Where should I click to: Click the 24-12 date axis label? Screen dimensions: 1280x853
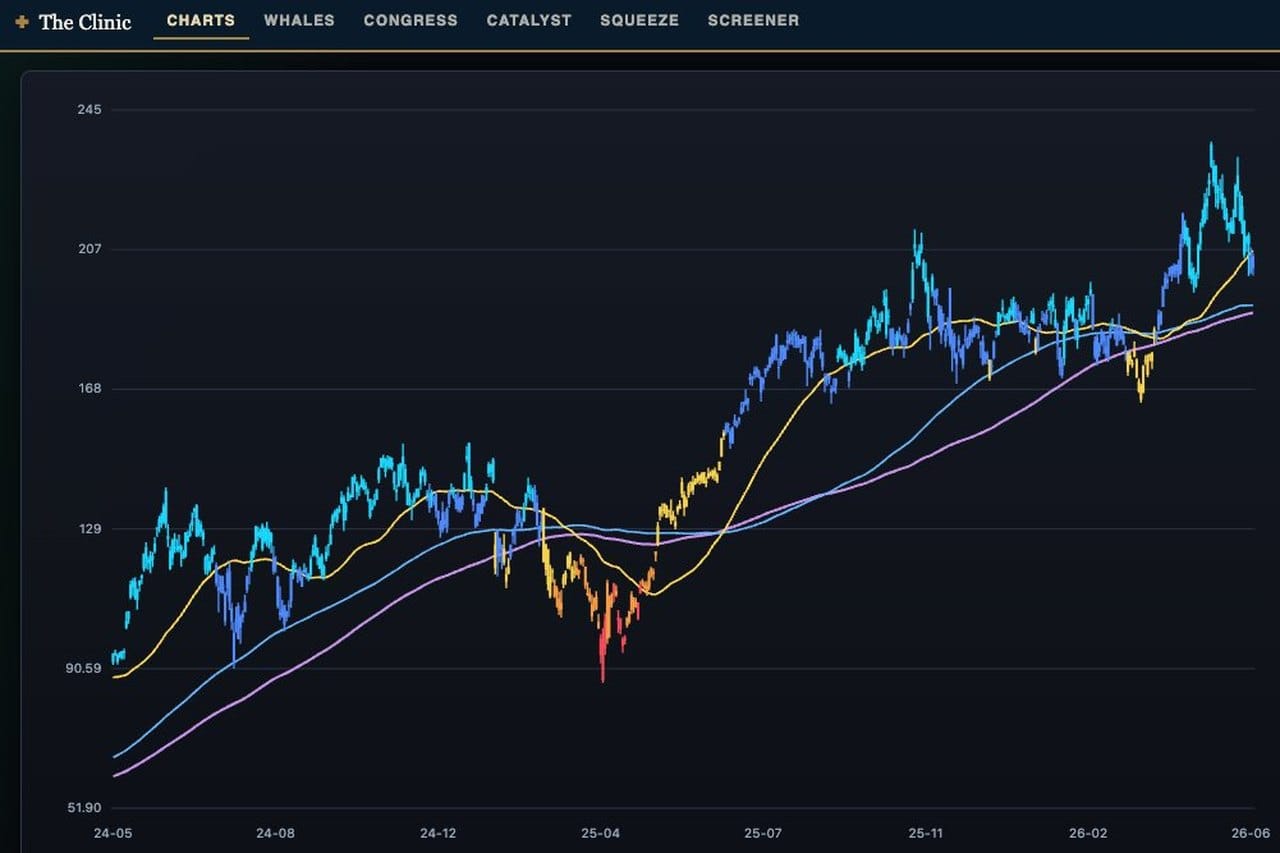coord(438,833)
